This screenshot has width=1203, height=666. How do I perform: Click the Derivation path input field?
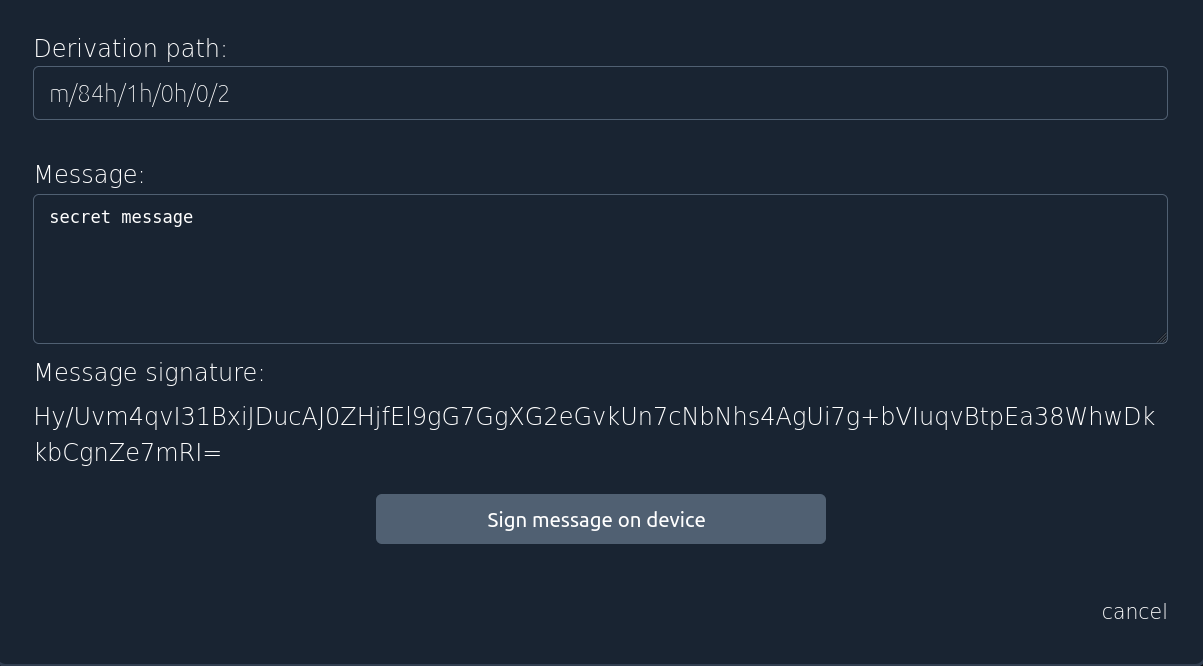600,93
